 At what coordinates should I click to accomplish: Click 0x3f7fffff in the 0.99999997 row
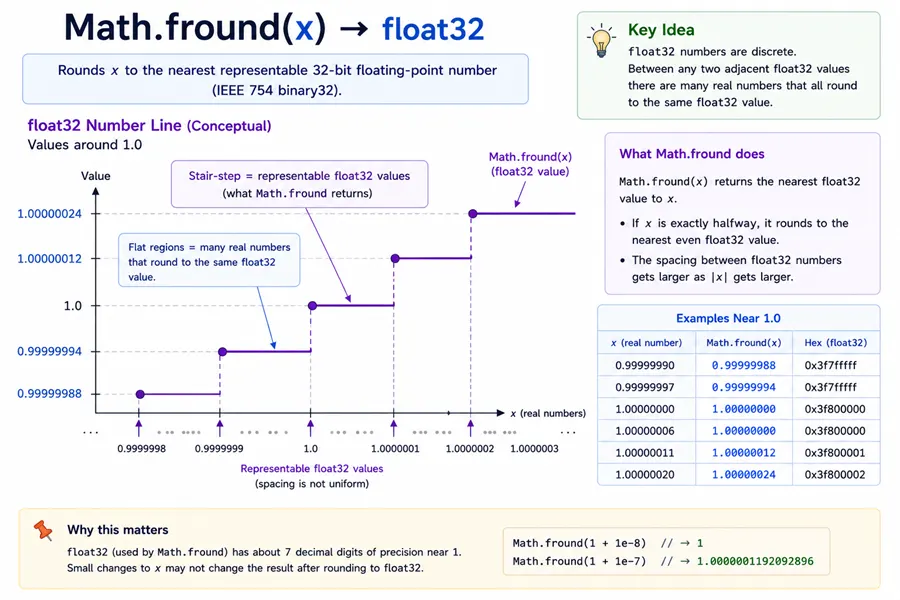pos(830,387)
